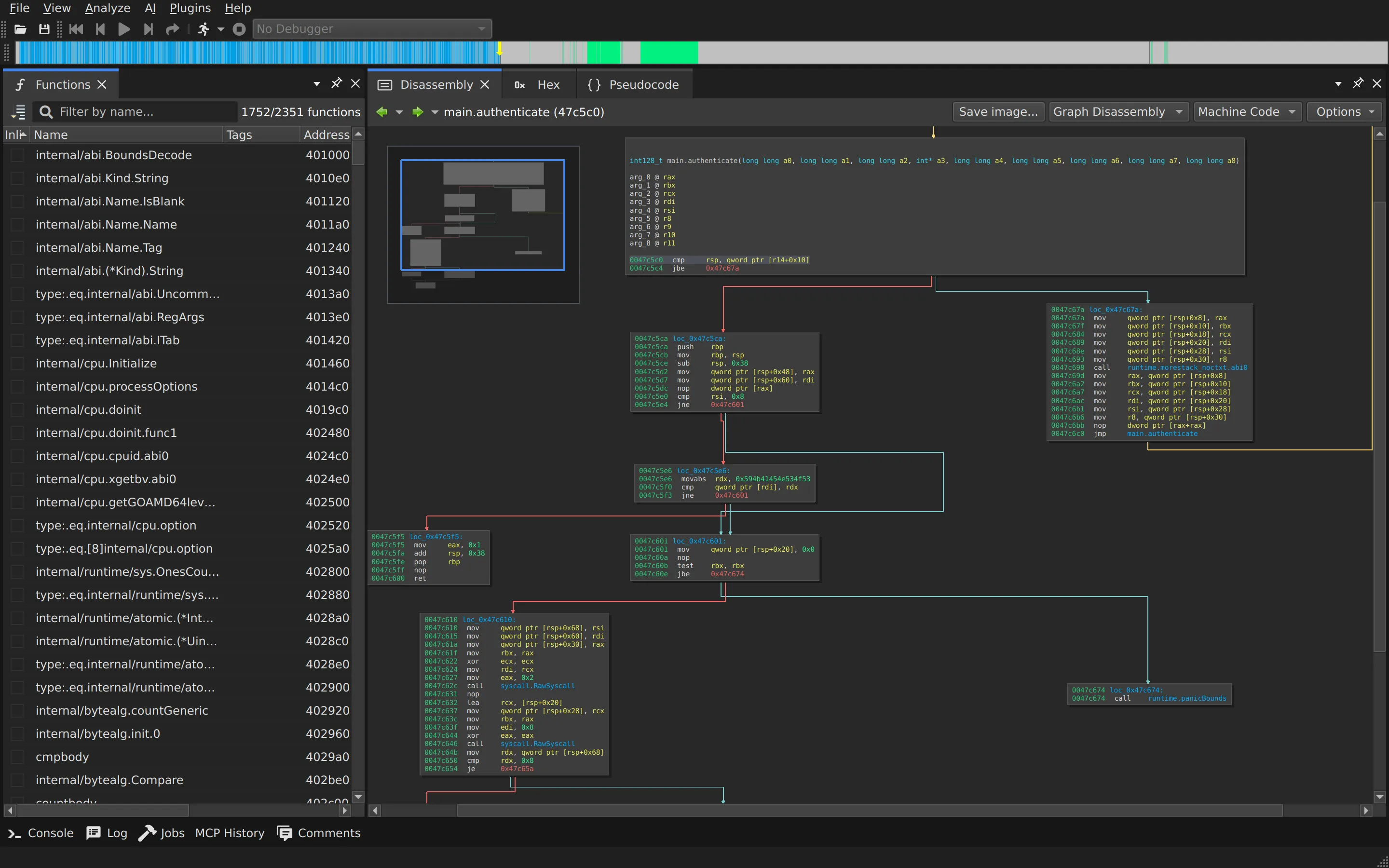Open the Plugins menu
Image resolution: width=1389 pixels, height=868 pixels.
(190, 8)
